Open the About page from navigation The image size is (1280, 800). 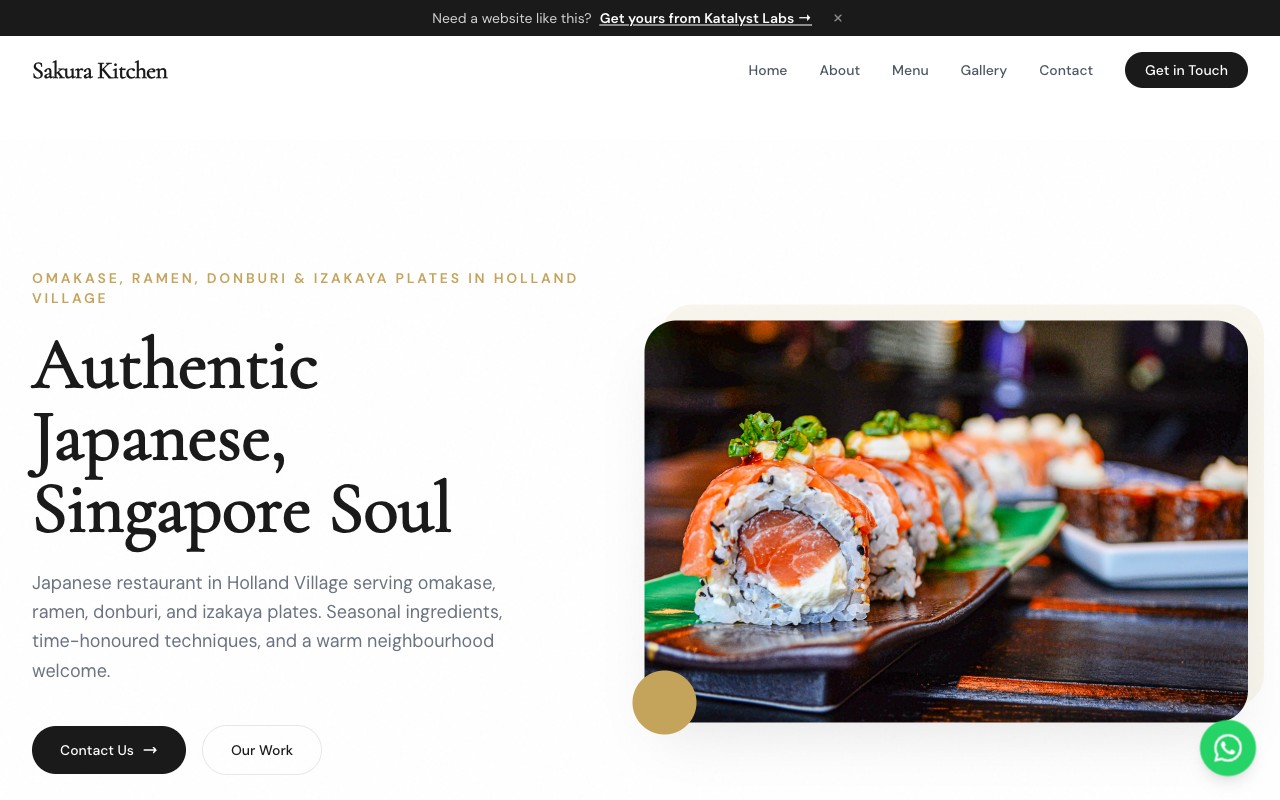click(840, 70)
